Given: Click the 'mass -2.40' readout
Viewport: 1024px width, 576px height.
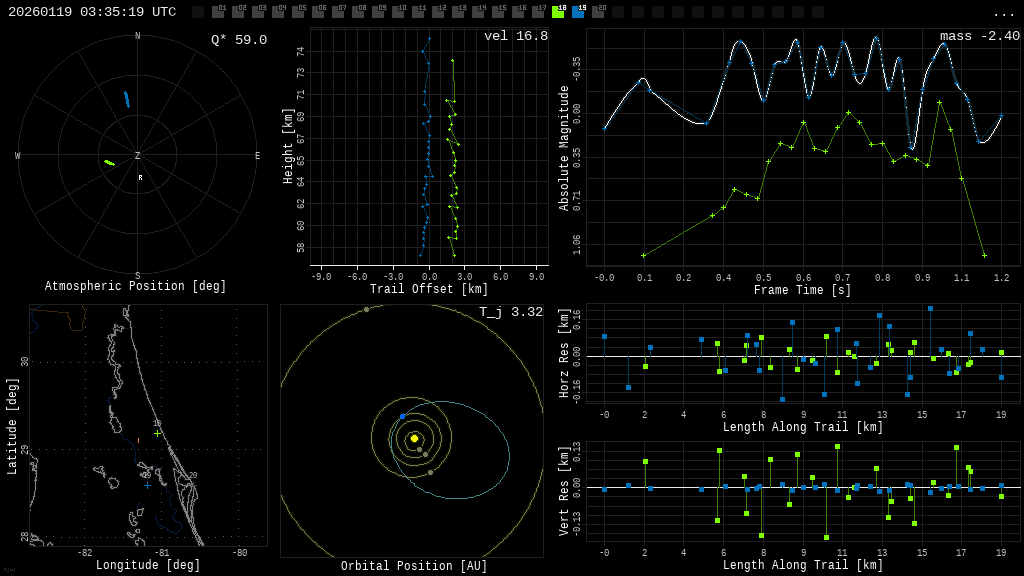Looking at the screenshot, I should [979, 37].
